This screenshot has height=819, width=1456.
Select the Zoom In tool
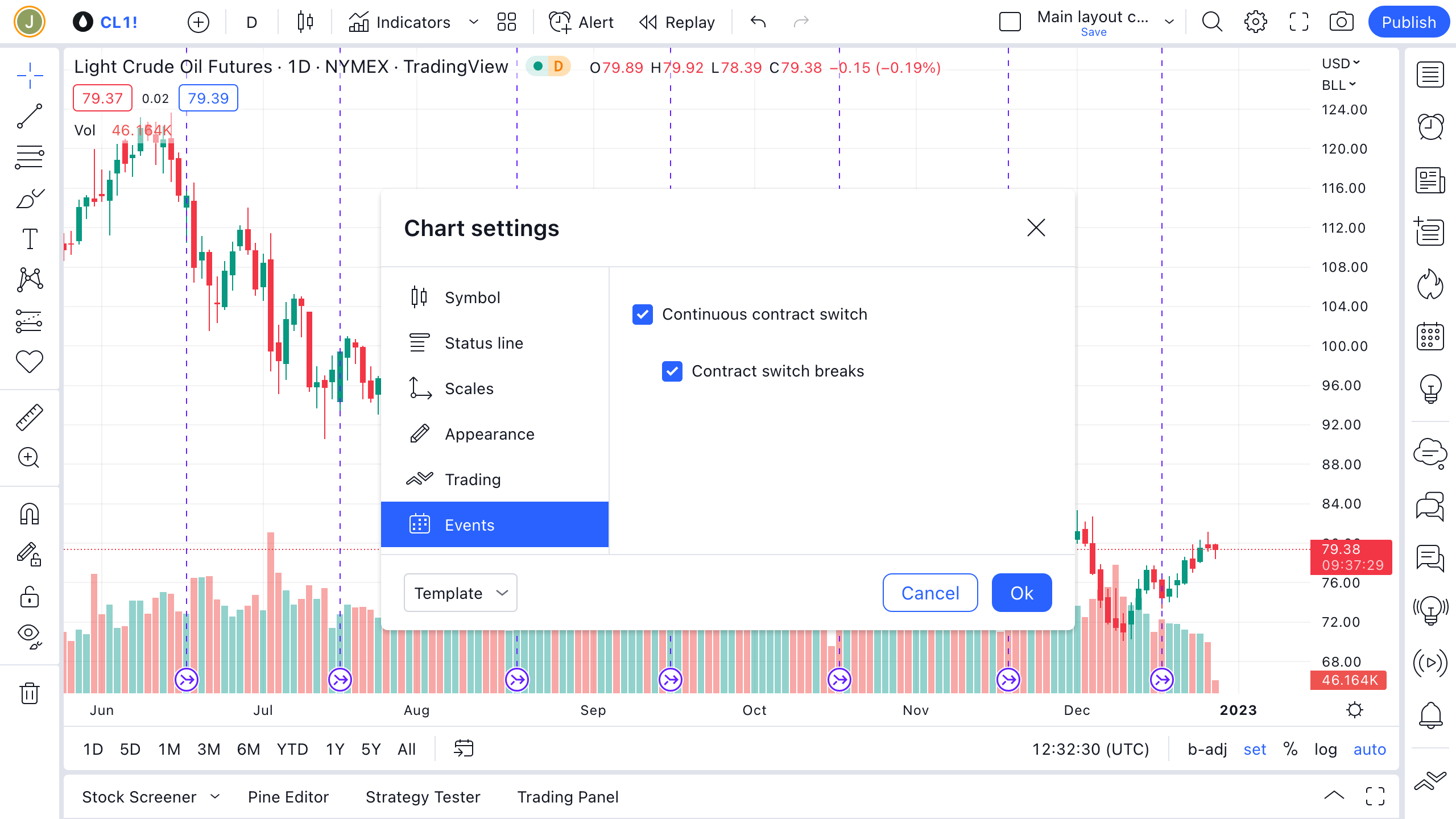[30, 458]
